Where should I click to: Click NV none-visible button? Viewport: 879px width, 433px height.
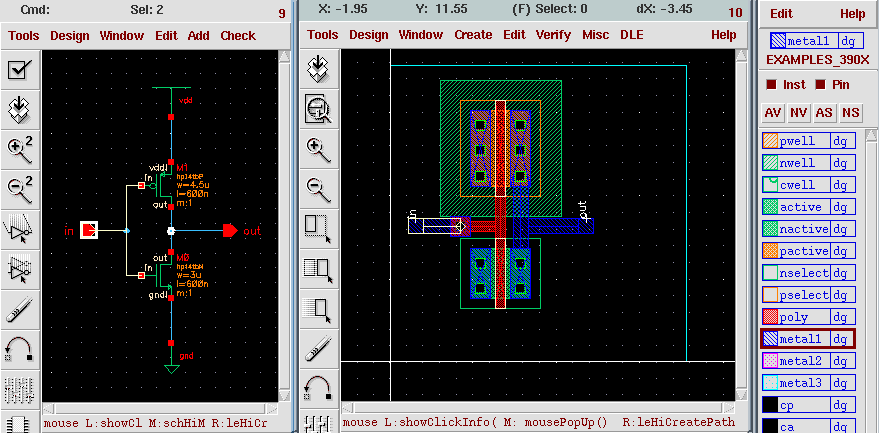click(798, 113)
